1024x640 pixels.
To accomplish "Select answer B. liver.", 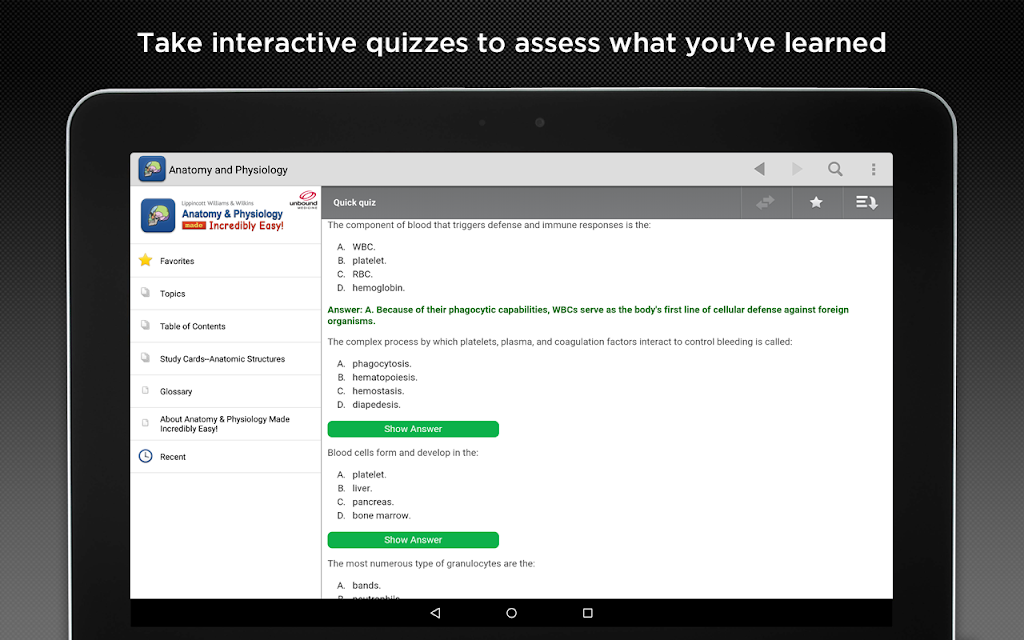I will coord(355,488).
